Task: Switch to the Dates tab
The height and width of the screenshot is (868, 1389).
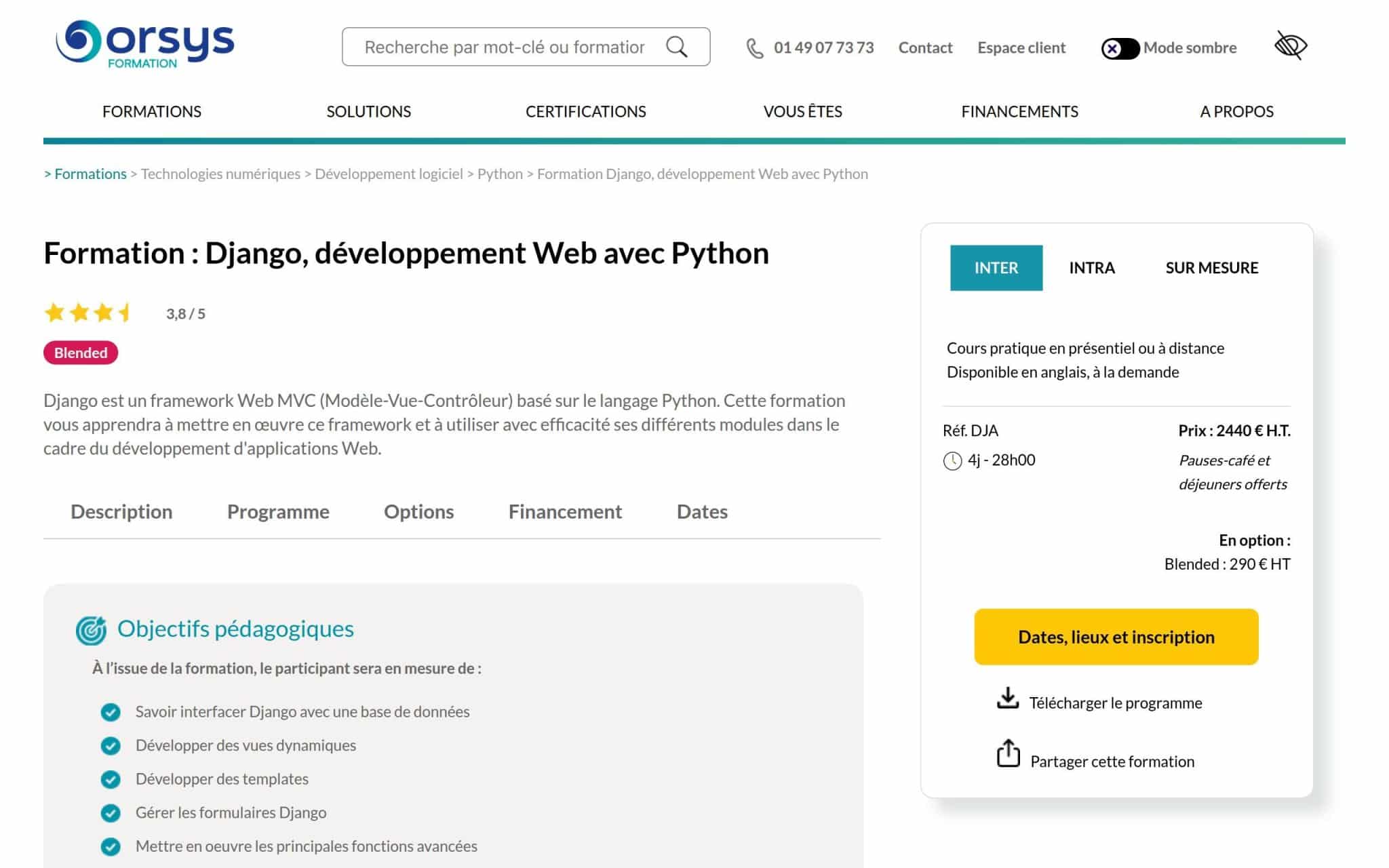Action: pos(702,511)
